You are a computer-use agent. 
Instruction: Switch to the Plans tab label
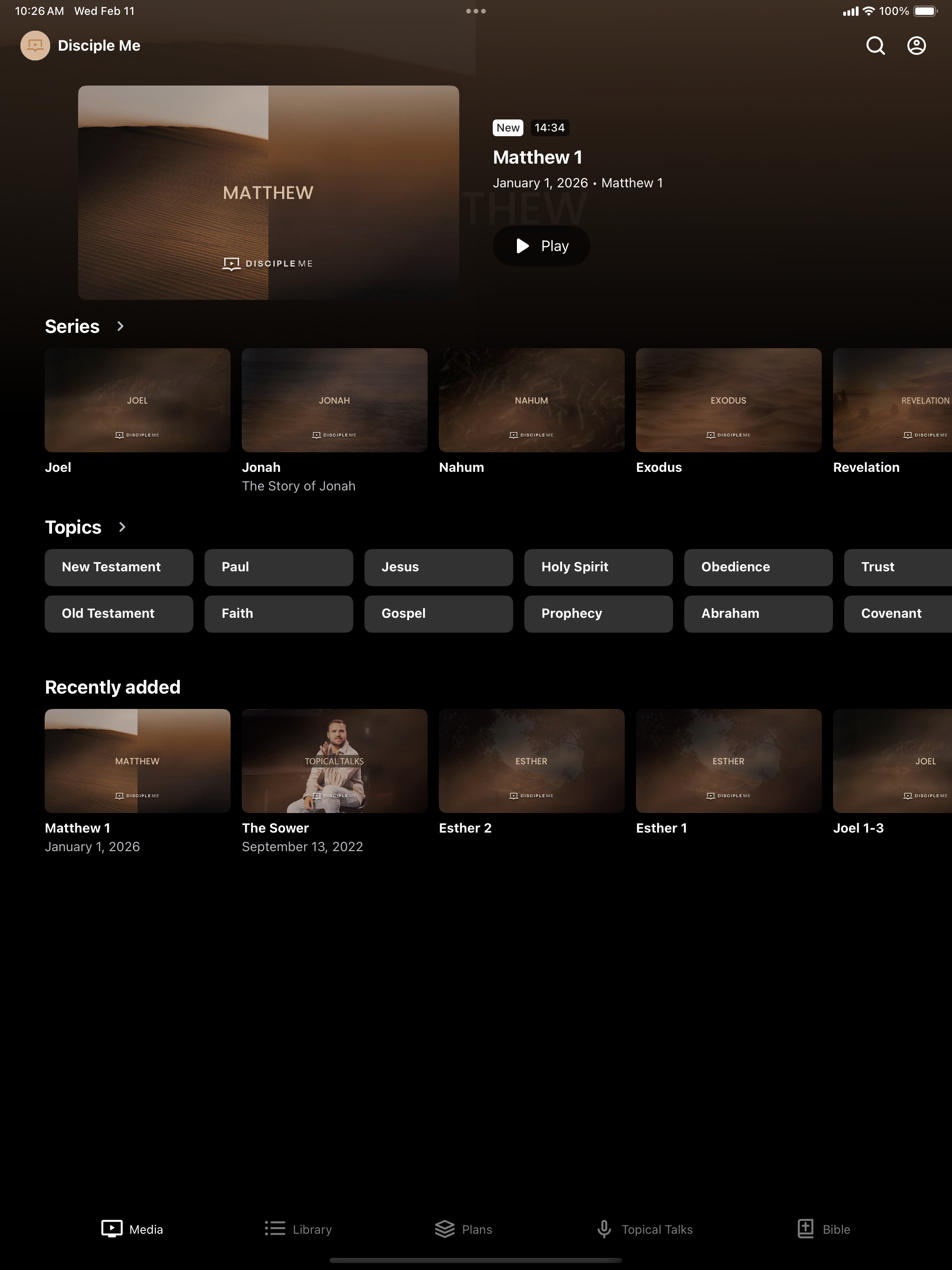pos(477,1229)
